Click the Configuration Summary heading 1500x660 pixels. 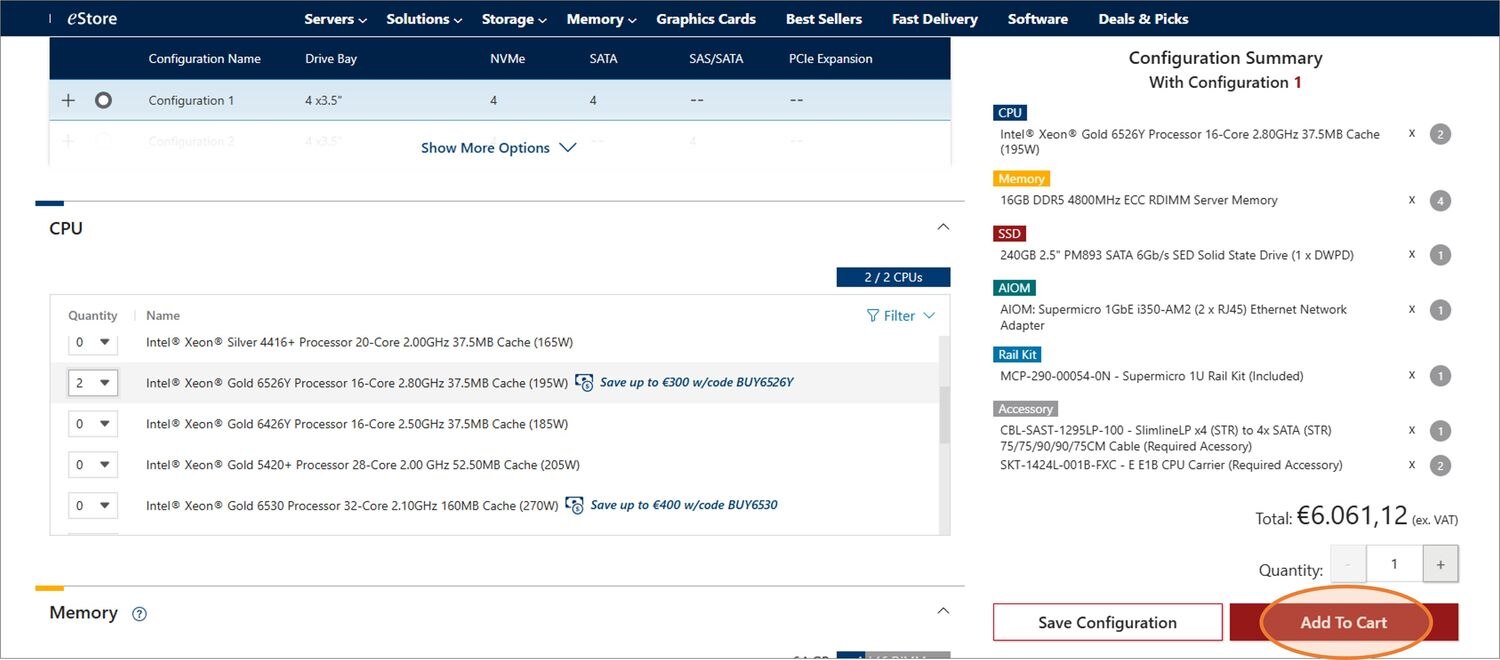tap(1225, 58)
